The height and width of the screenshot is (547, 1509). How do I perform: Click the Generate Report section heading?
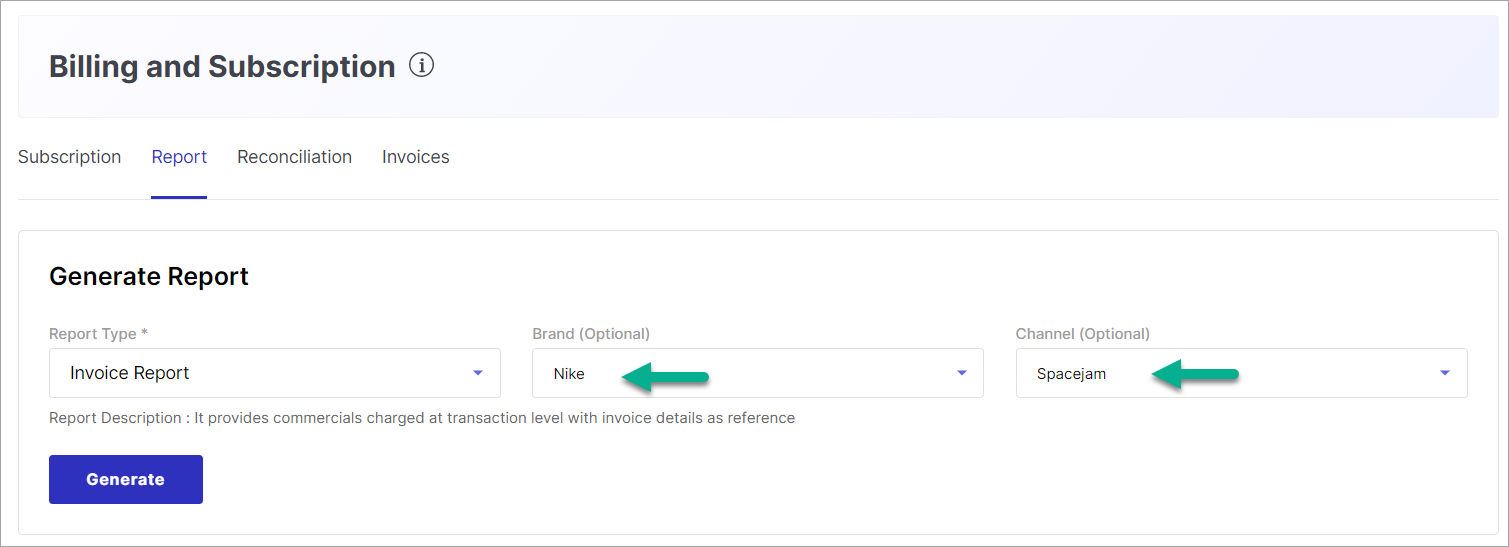(x=149, y=277)
